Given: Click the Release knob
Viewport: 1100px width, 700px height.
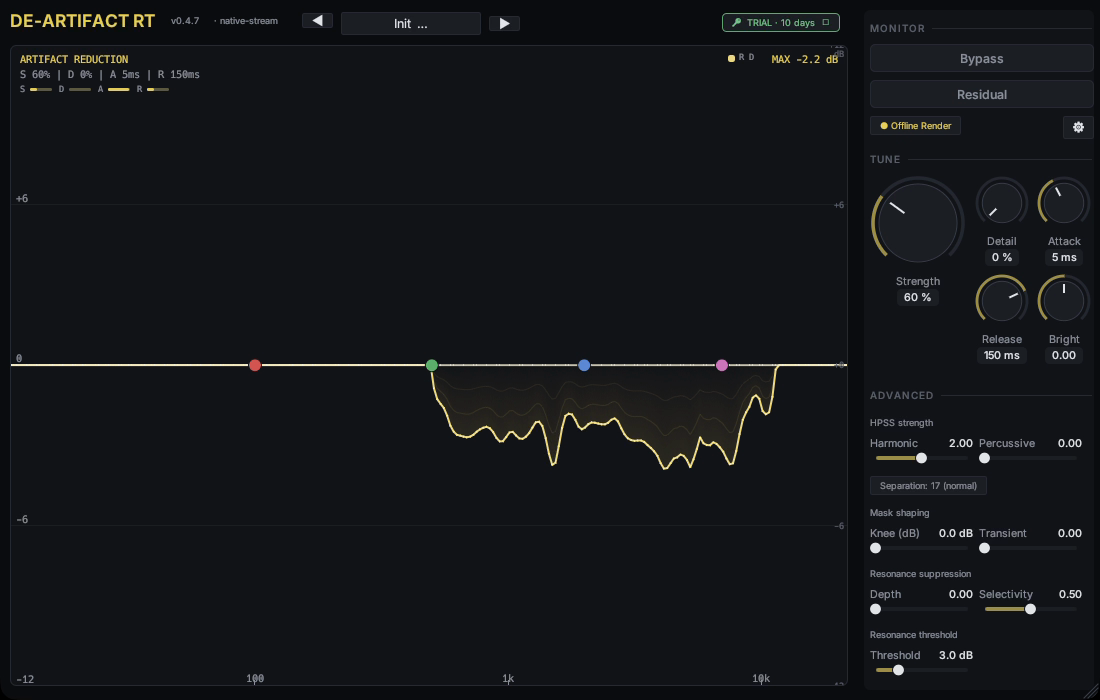Looking at the screenshot, I should [x=1002, y=301].
